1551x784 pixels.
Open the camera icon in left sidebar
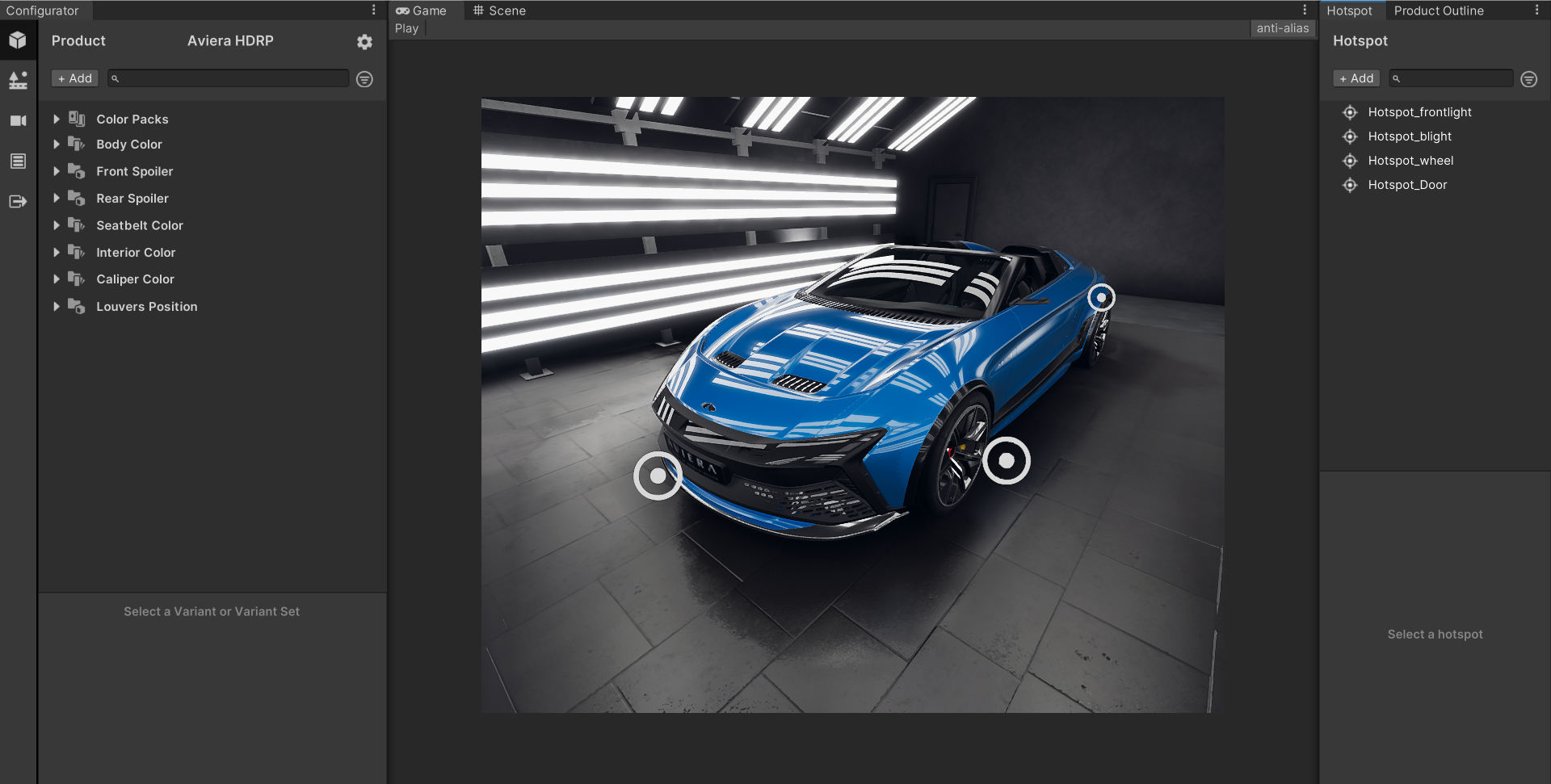(18, 120)
